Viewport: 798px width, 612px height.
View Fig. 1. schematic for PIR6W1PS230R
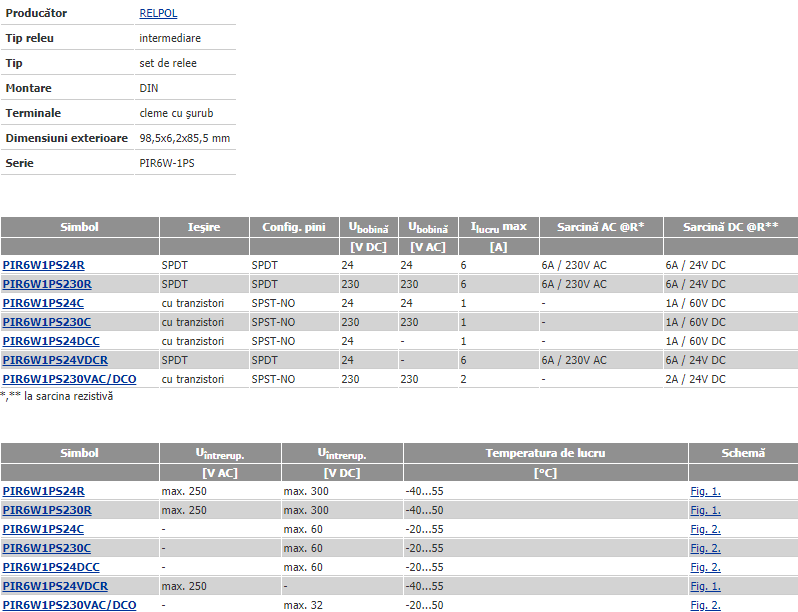coord(705,510)
